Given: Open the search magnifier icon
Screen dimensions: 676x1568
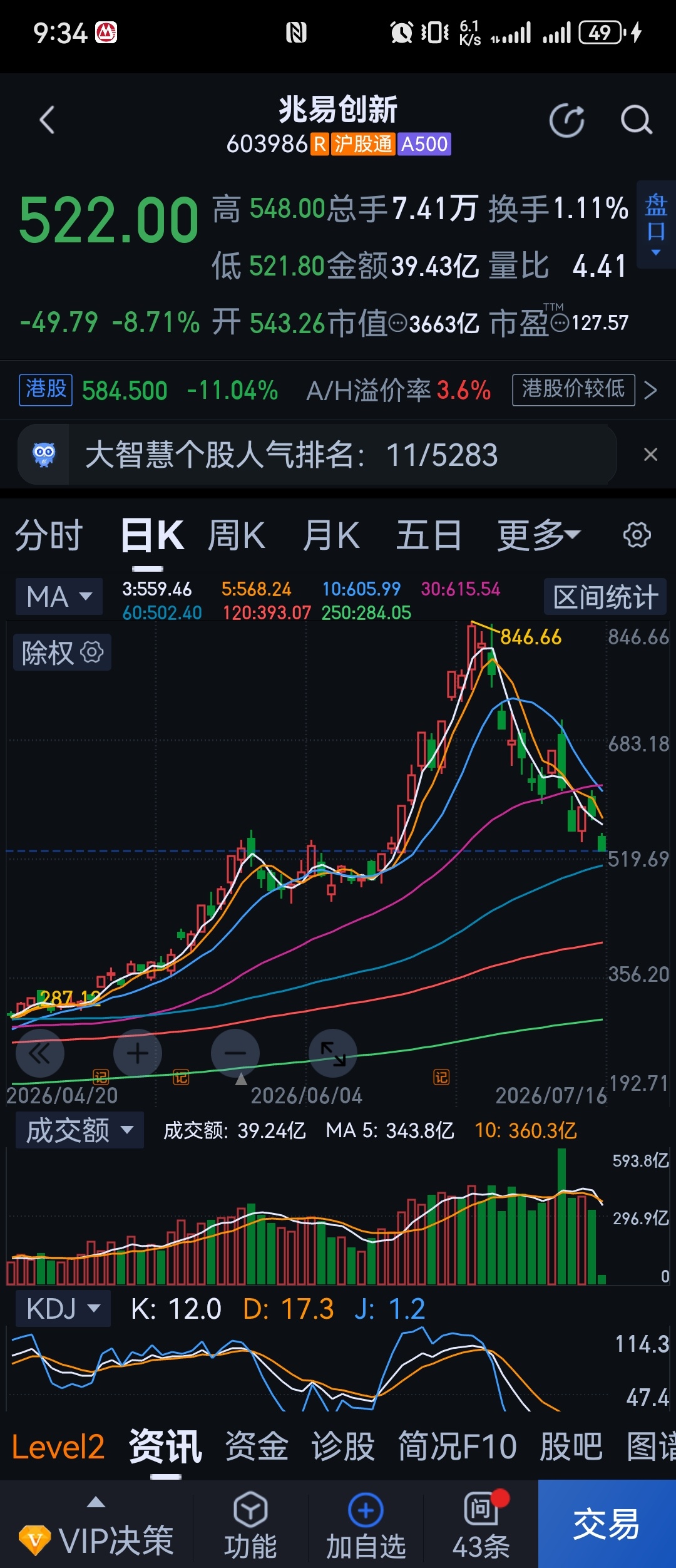Looking at the screenshot, I should [x=637, y=120].
